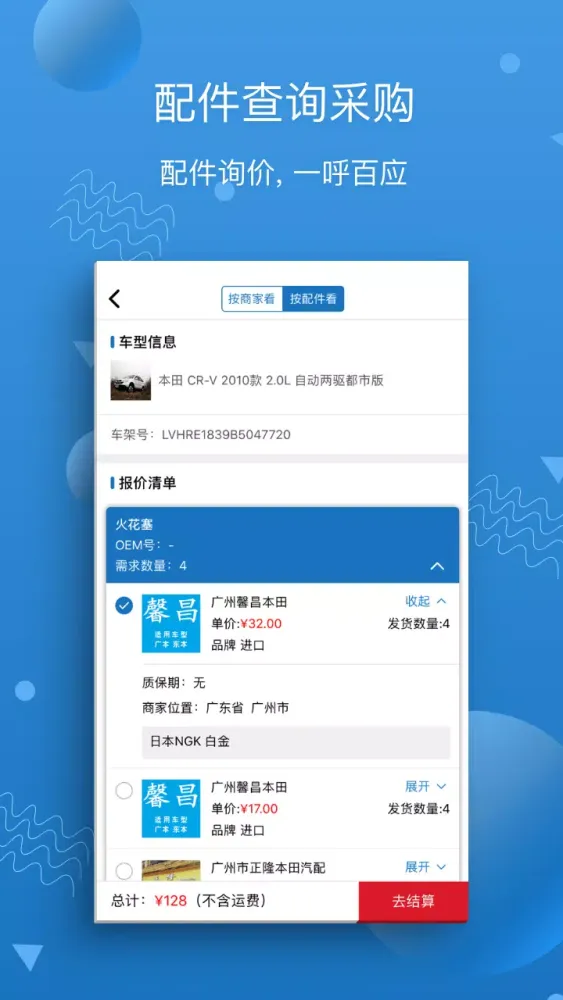Select total amount ¥128
Image resolution: width=563 pixels, height=1000 pixels.
coord(170,901)
